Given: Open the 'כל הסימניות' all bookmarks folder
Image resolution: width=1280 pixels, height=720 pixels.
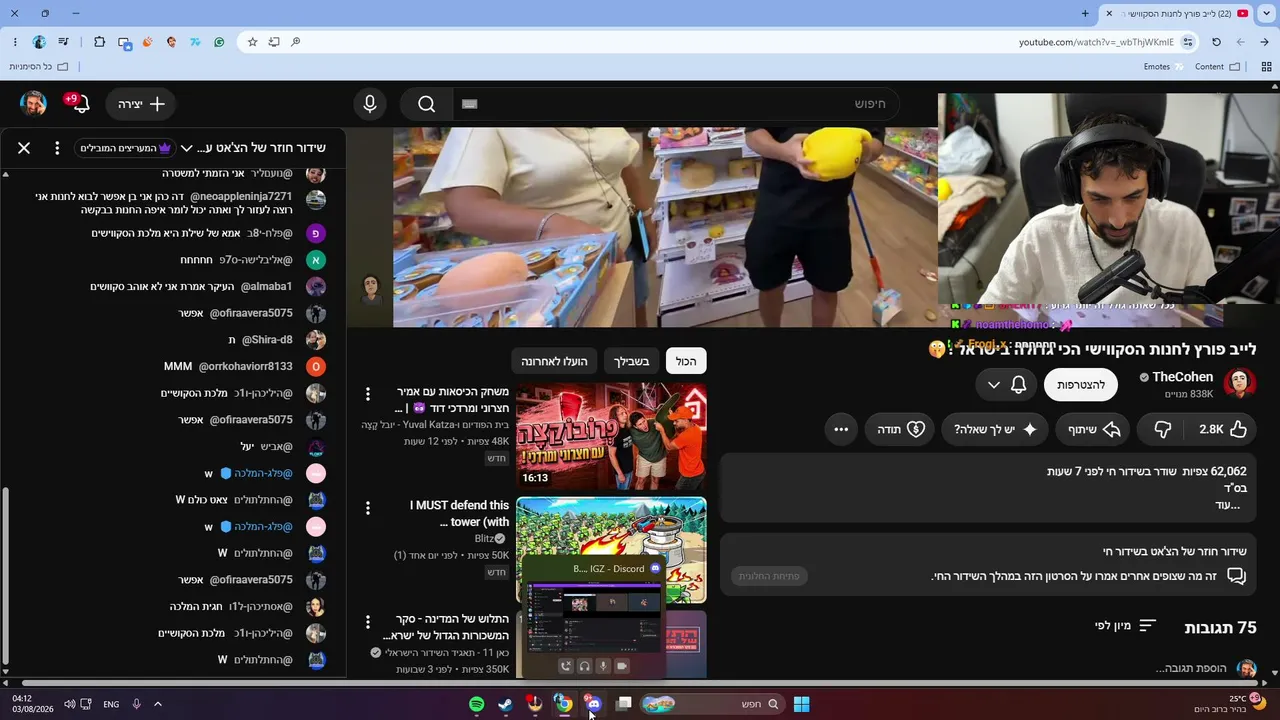Looking at the screenshot, I should tap(38, 67).
